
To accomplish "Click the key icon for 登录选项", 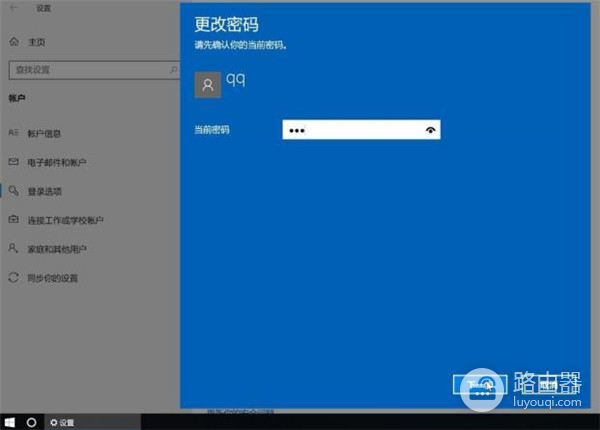I will point(14,191).
